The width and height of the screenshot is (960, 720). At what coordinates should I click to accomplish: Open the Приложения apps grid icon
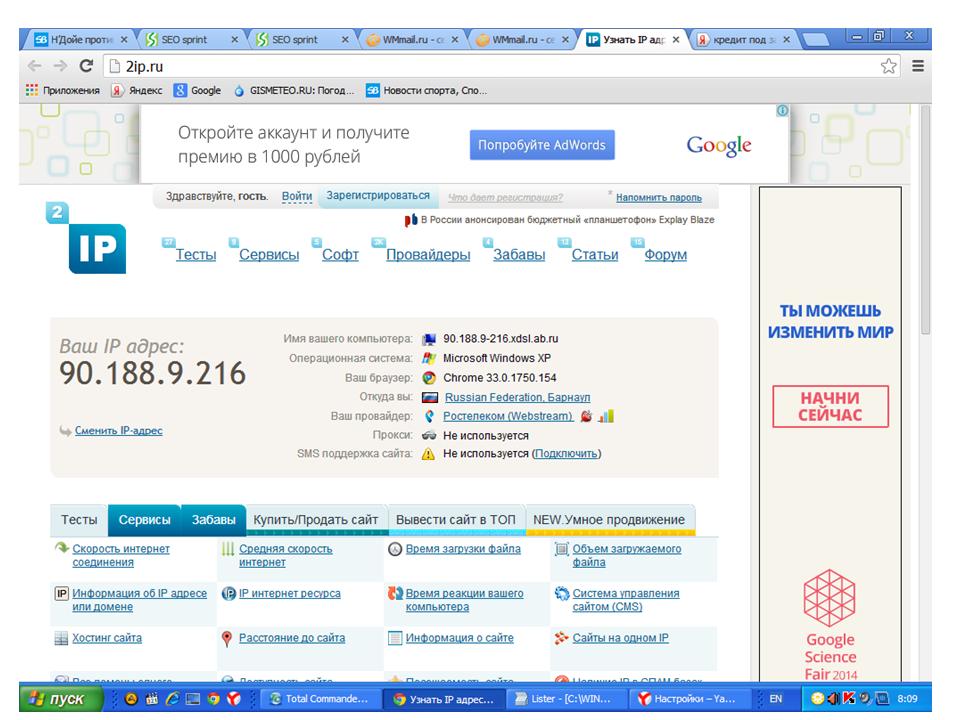point(31,90)
